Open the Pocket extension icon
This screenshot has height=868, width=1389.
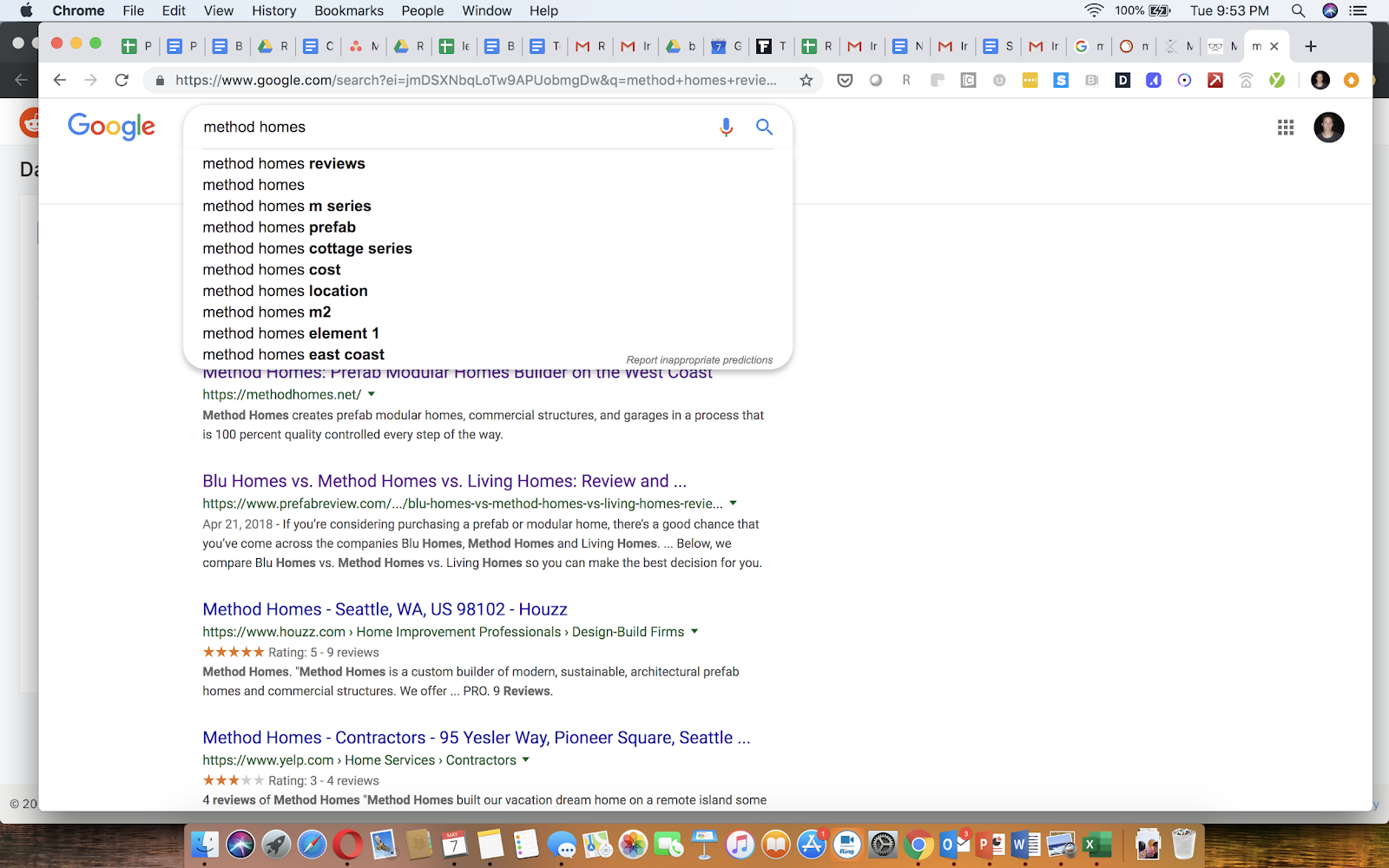(x=845, y=80)
